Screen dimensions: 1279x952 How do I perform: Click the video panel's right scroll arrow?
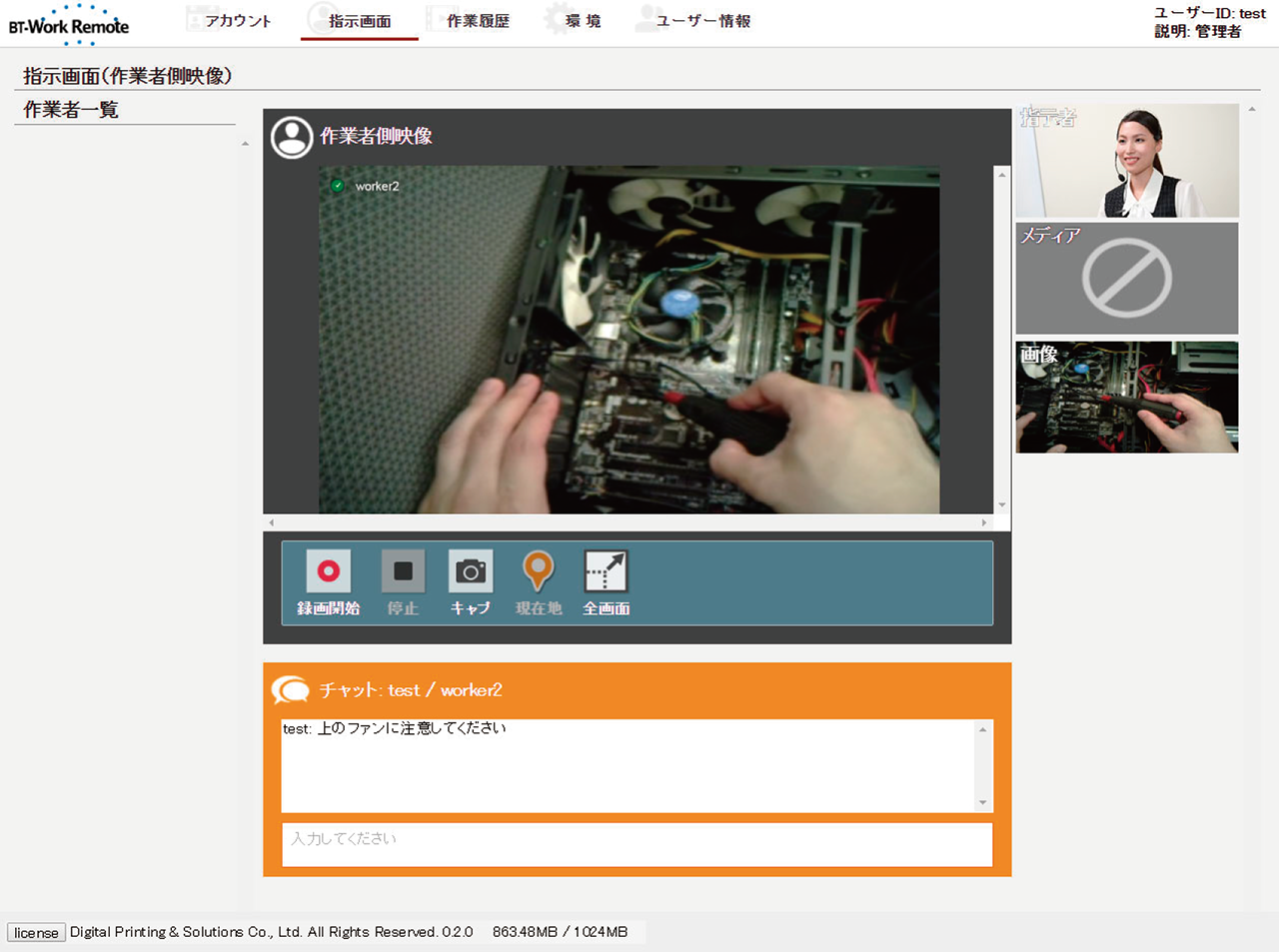(x=984, y=522)
